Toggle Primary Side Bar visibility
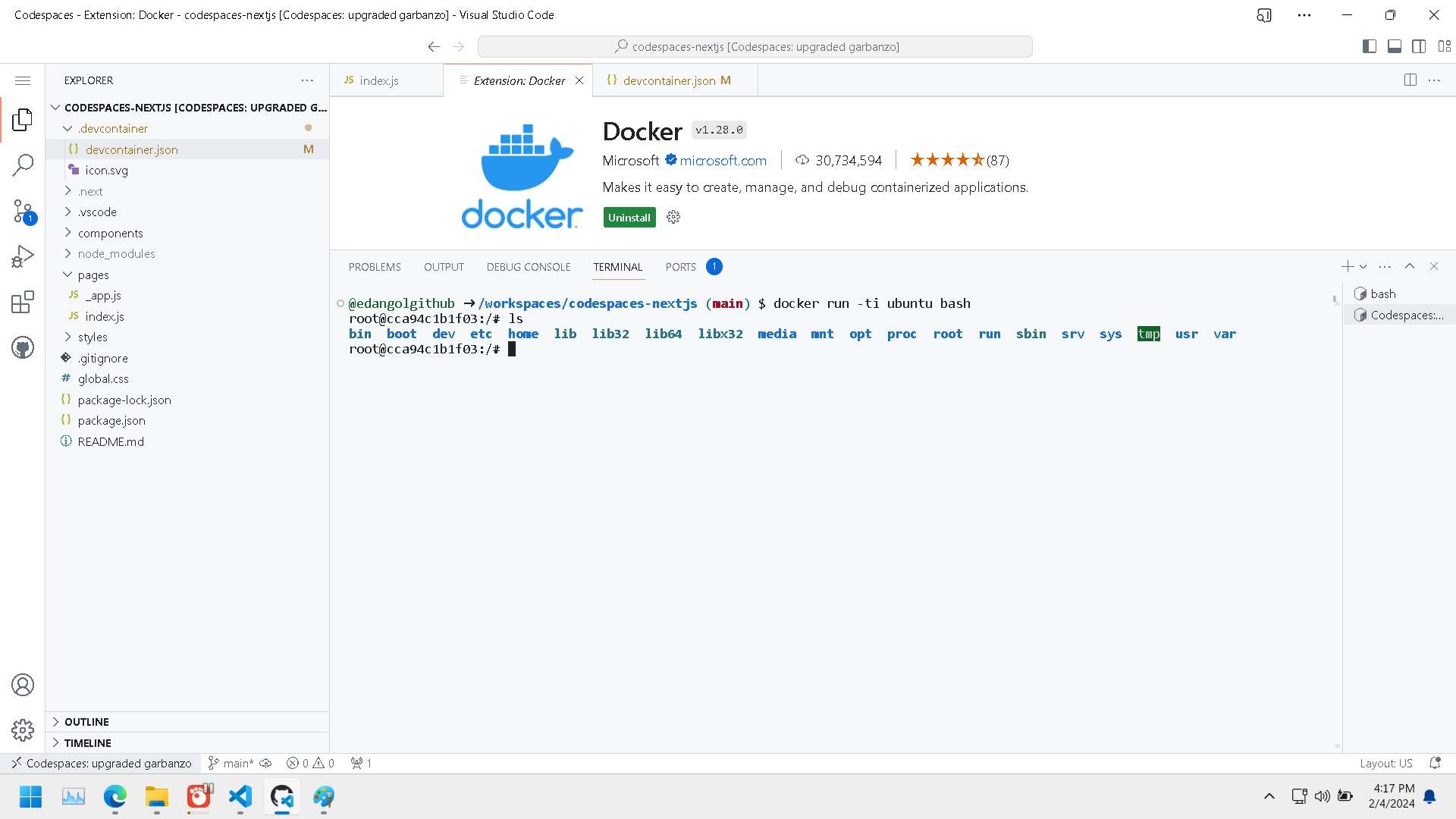The image size is (1456, 819). (1370, 47)
